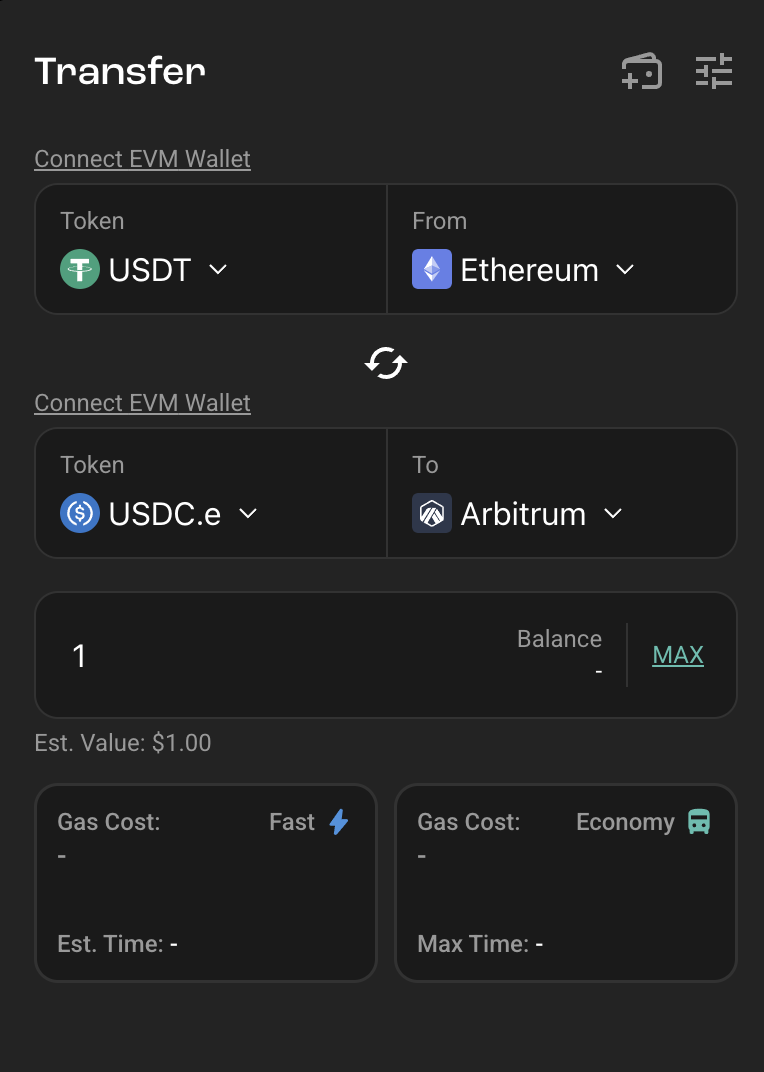Screen dimensions: 764x1072
Task: Select the Economy gas cost option
Action: tap(566, 883)
